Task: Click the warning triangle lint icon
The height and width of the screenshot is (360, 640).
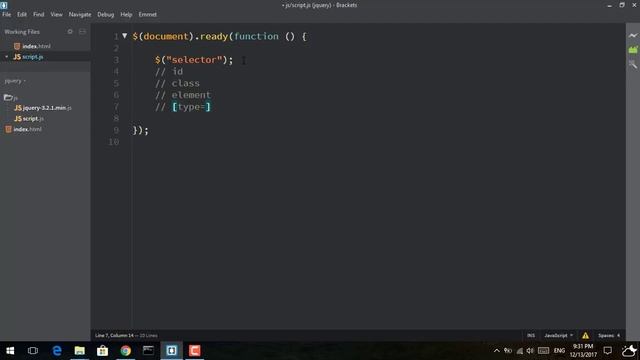Action: [585, 335]
